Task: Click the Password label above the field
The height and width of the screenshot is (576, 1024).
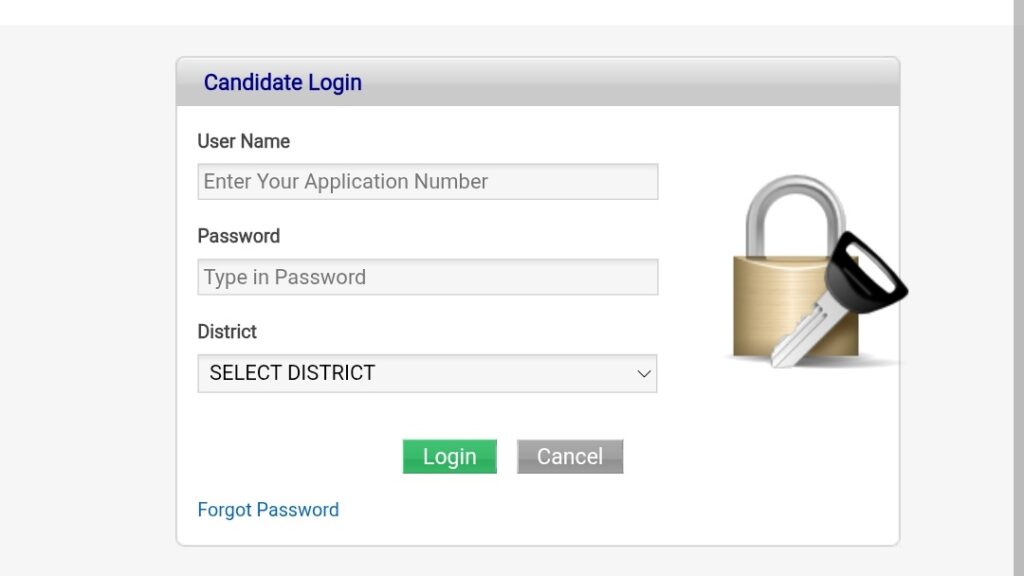Action: click(x=239, y=236)
